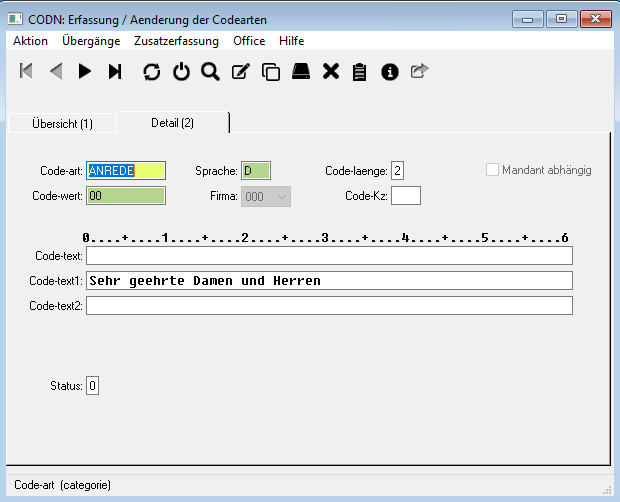Jump to the first record
Image resolution: width=620 pixels, height=502 pixels.
point(27,71)
